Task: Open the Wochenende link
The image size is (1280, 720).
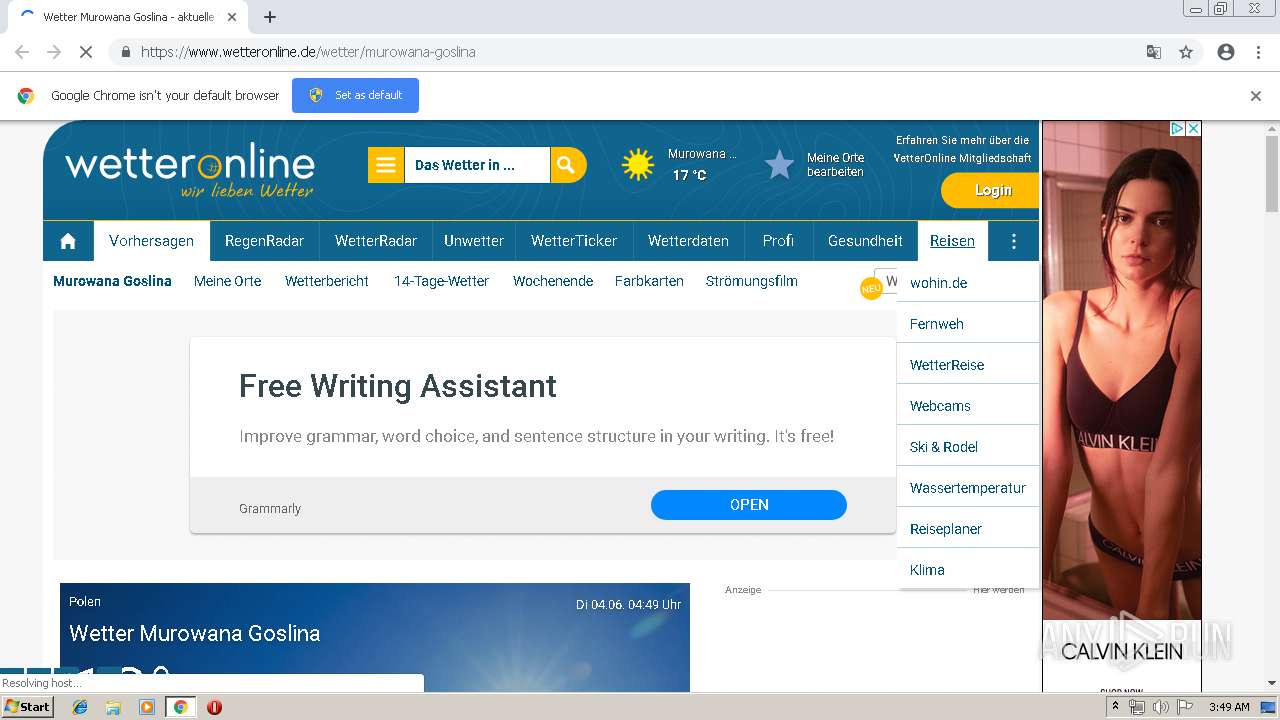Action: [553, 281]
